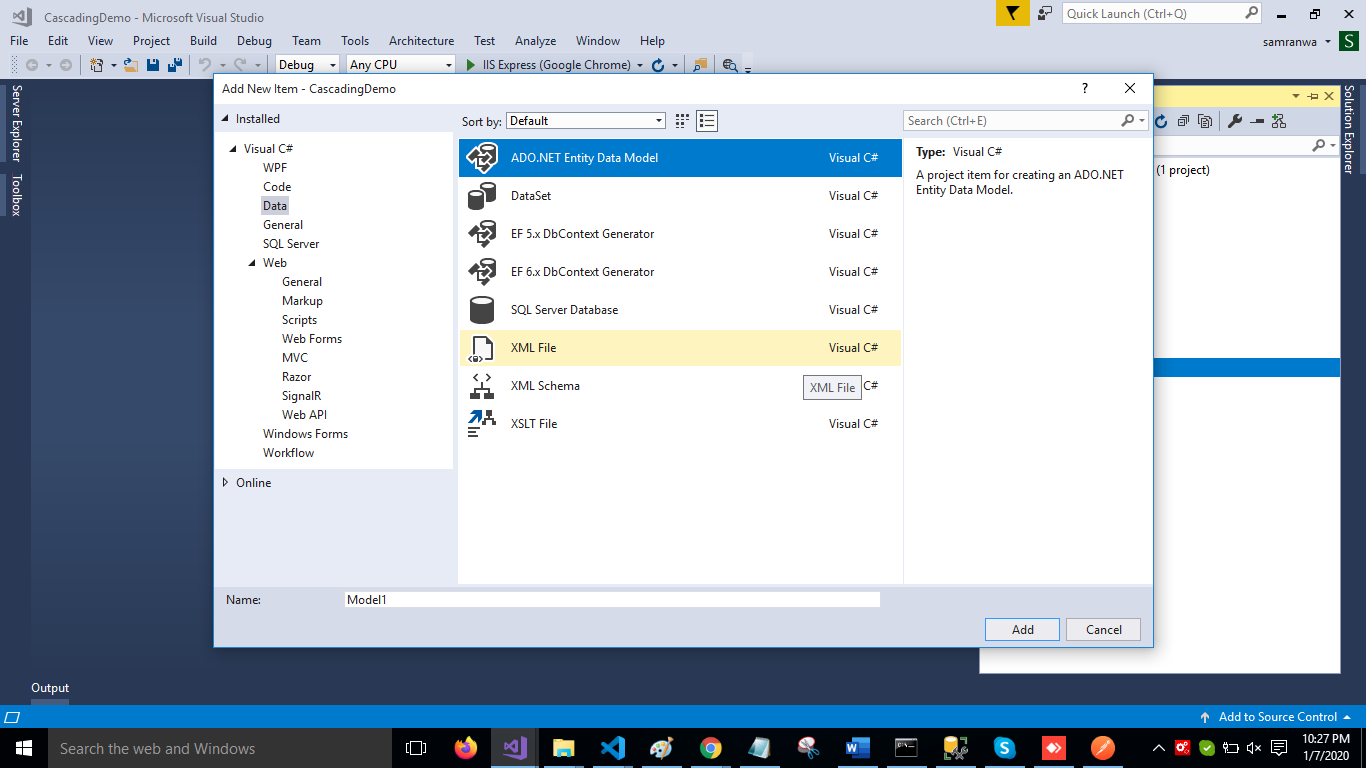The height and width of the screenshot is (768, 1366).
Task: Click the Cancel button
Action: coord(1103,630)
